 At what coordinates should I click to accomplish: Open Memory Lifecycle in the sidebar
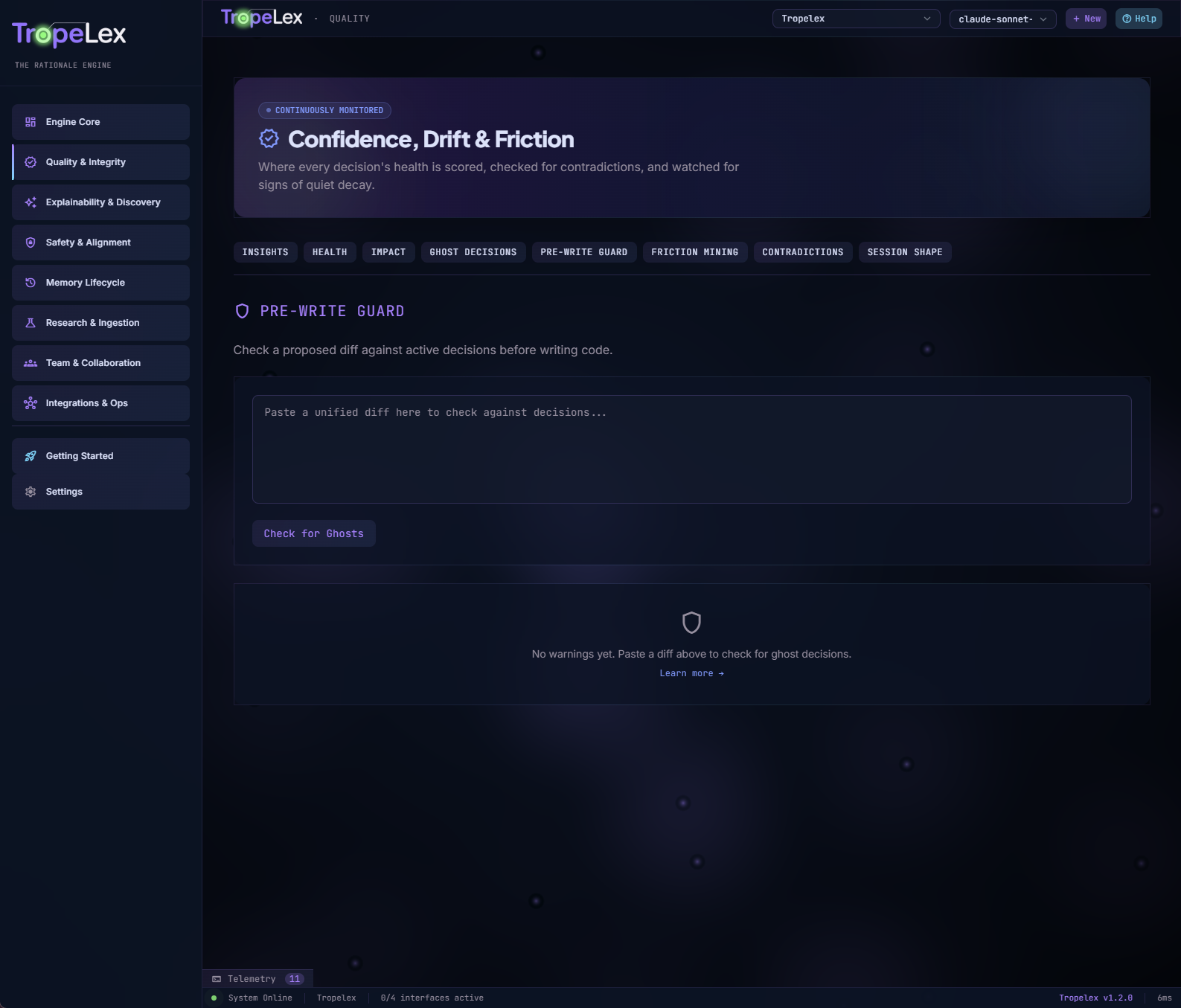[100, 283]
